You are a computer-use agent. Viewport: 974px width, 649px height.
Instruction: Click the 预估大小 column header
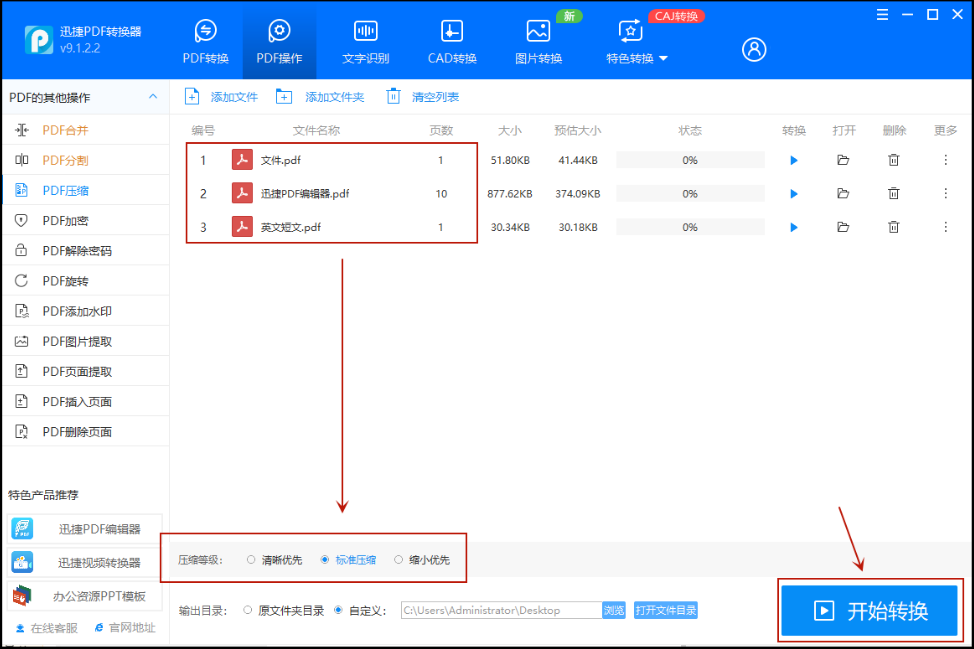pyautogui.click(x=577, y=130)
